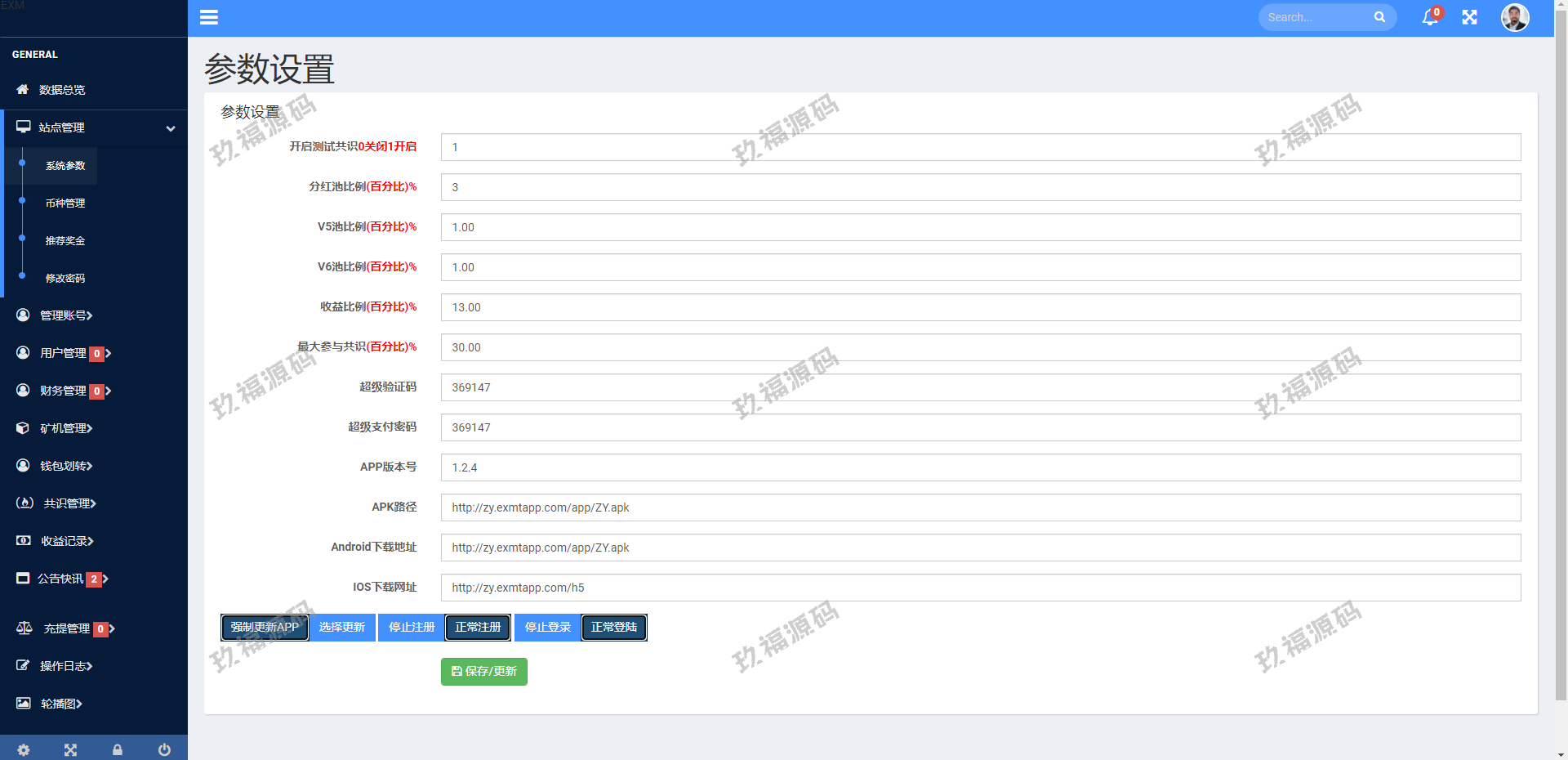
Task: Open the 数据总览 dashboard menu item
Action: coord(62,90)
